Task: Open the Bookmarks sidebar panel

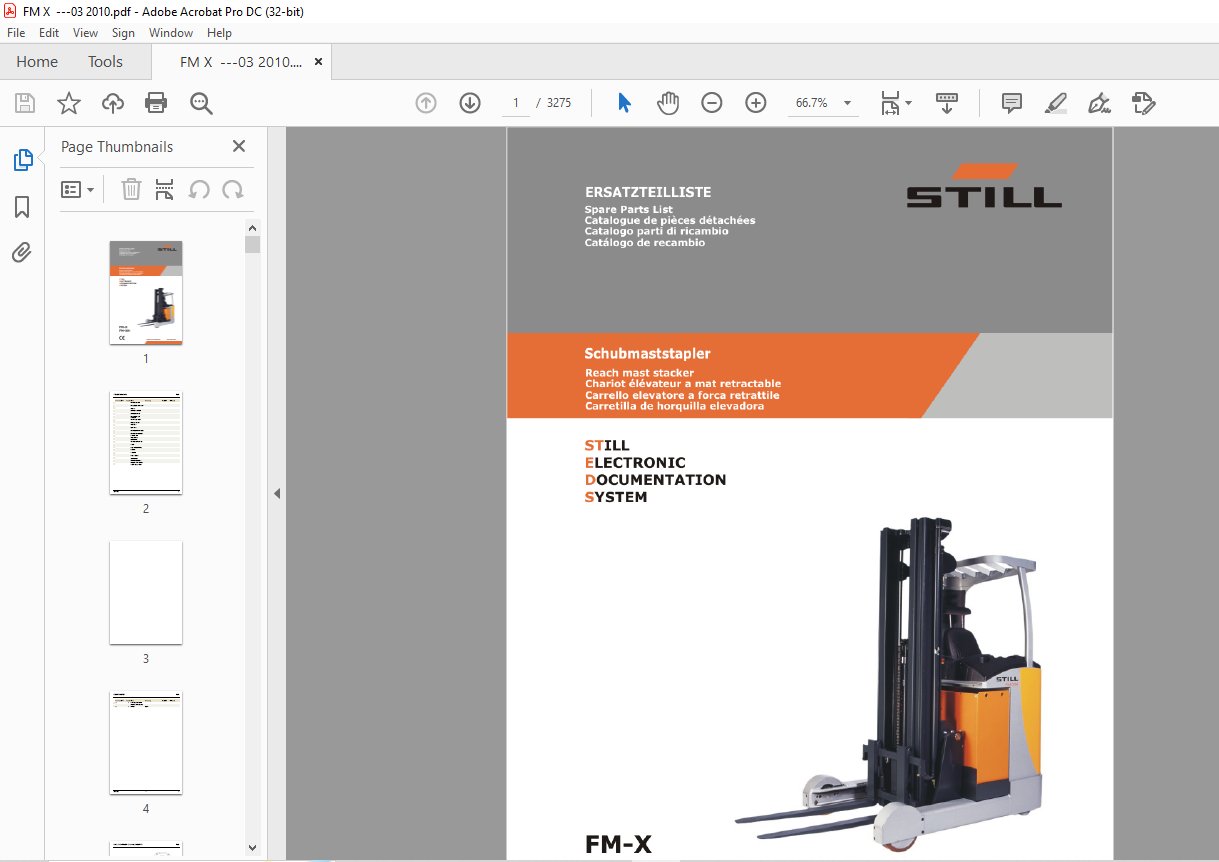Action: 22,207
